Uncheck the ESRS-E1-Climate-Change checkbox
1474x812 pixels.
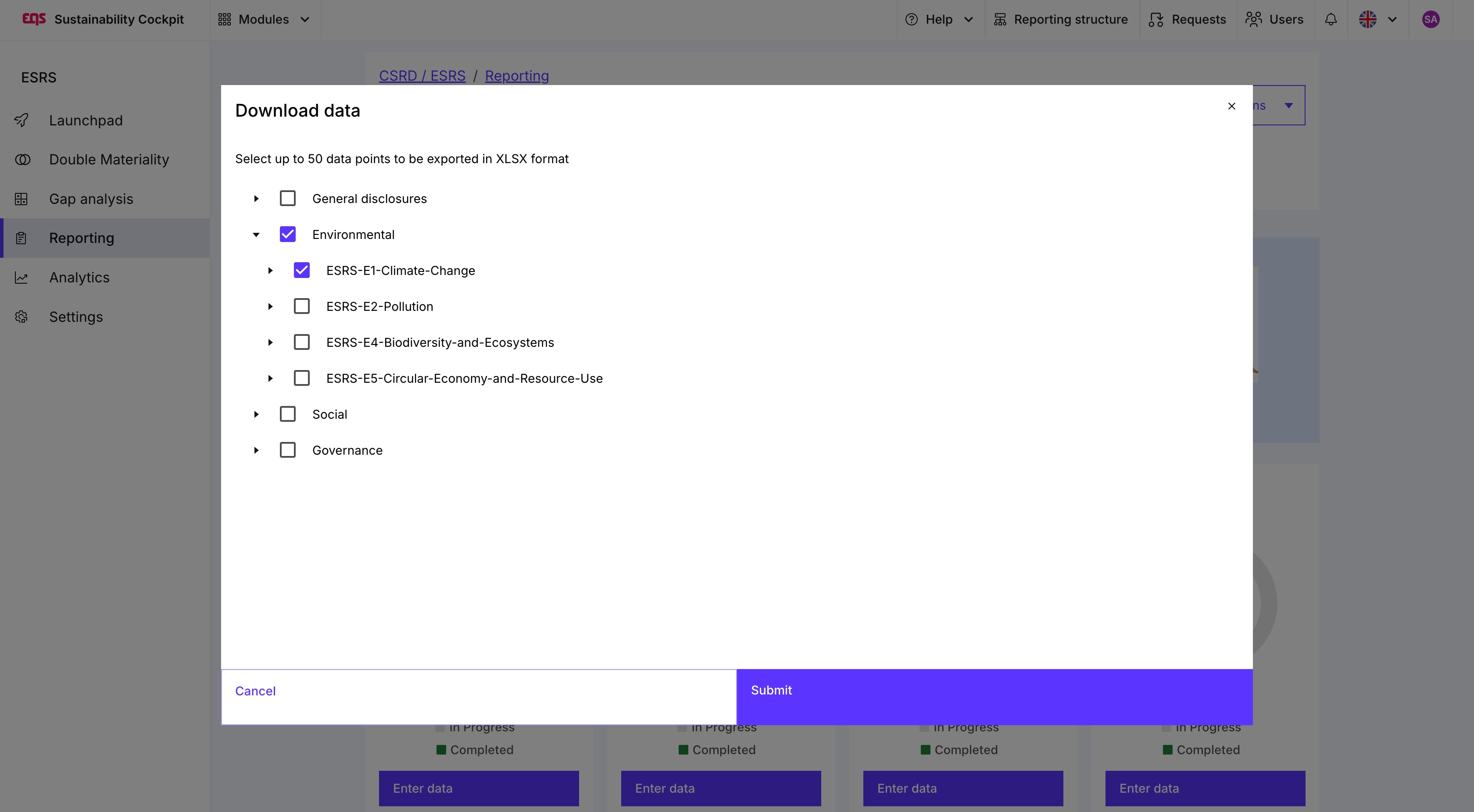click(301, 271)
